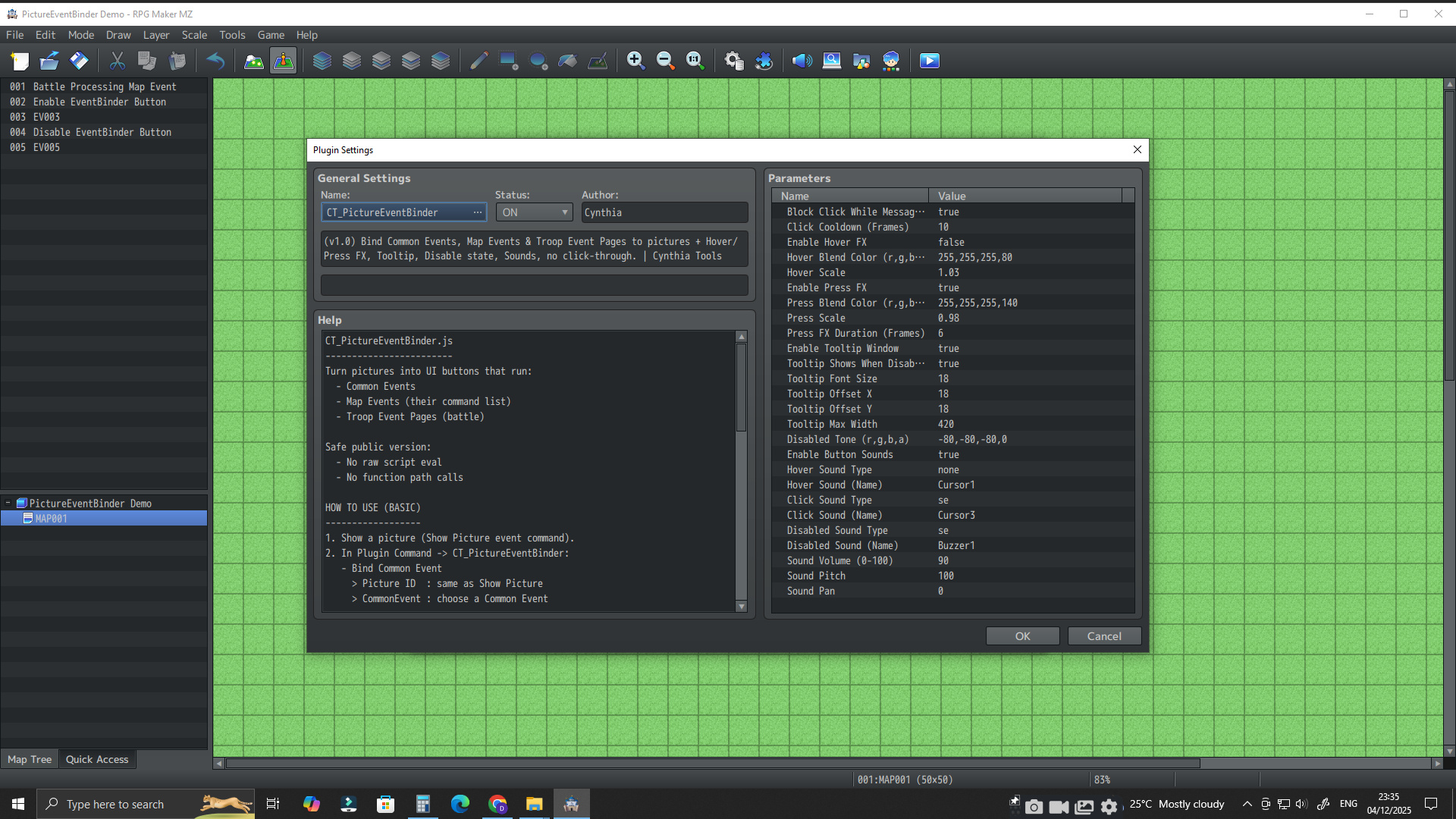Select the Pencil draw tool
The image size is (1456, 819).
click(479, 61)
